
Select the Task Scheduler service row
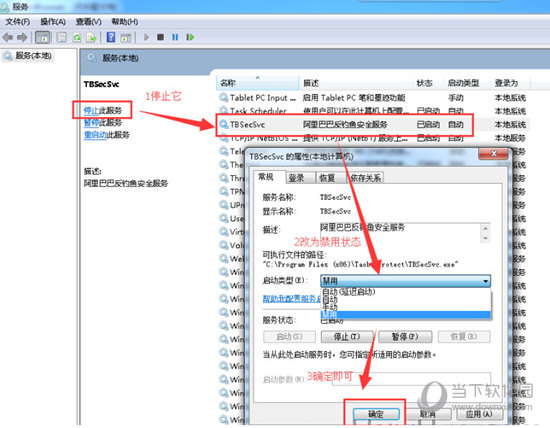(373, 111)
